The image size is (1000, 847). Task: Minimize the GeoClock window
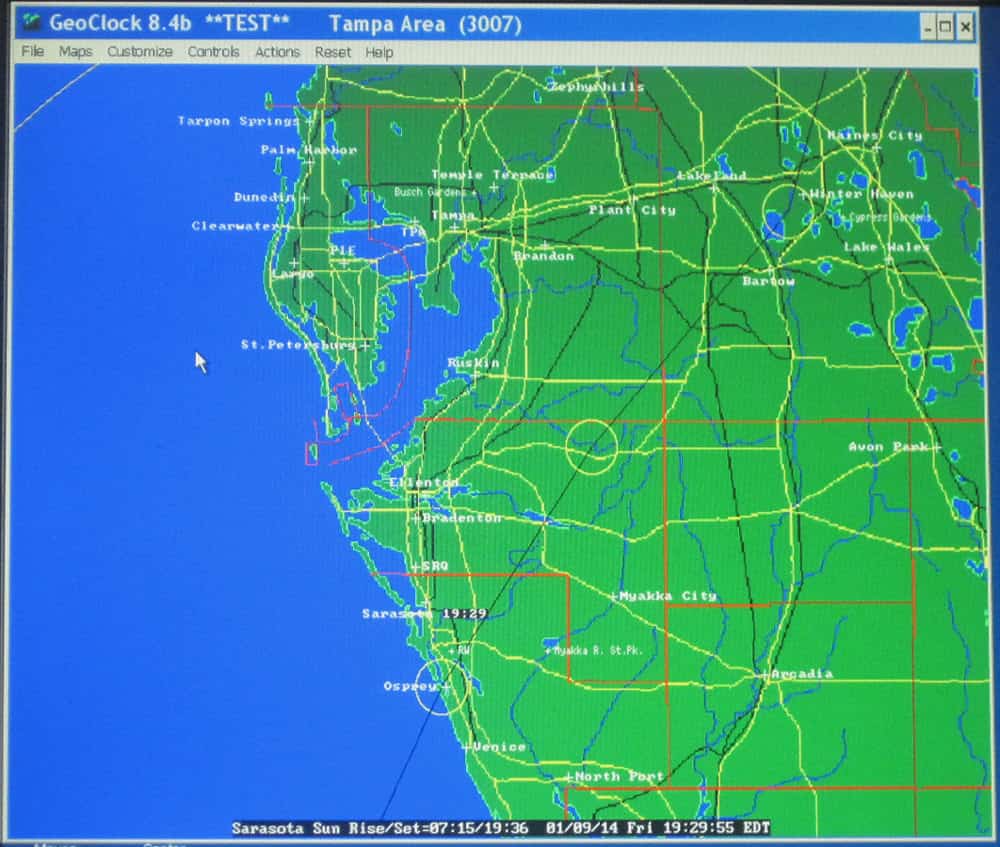(928, 27)
